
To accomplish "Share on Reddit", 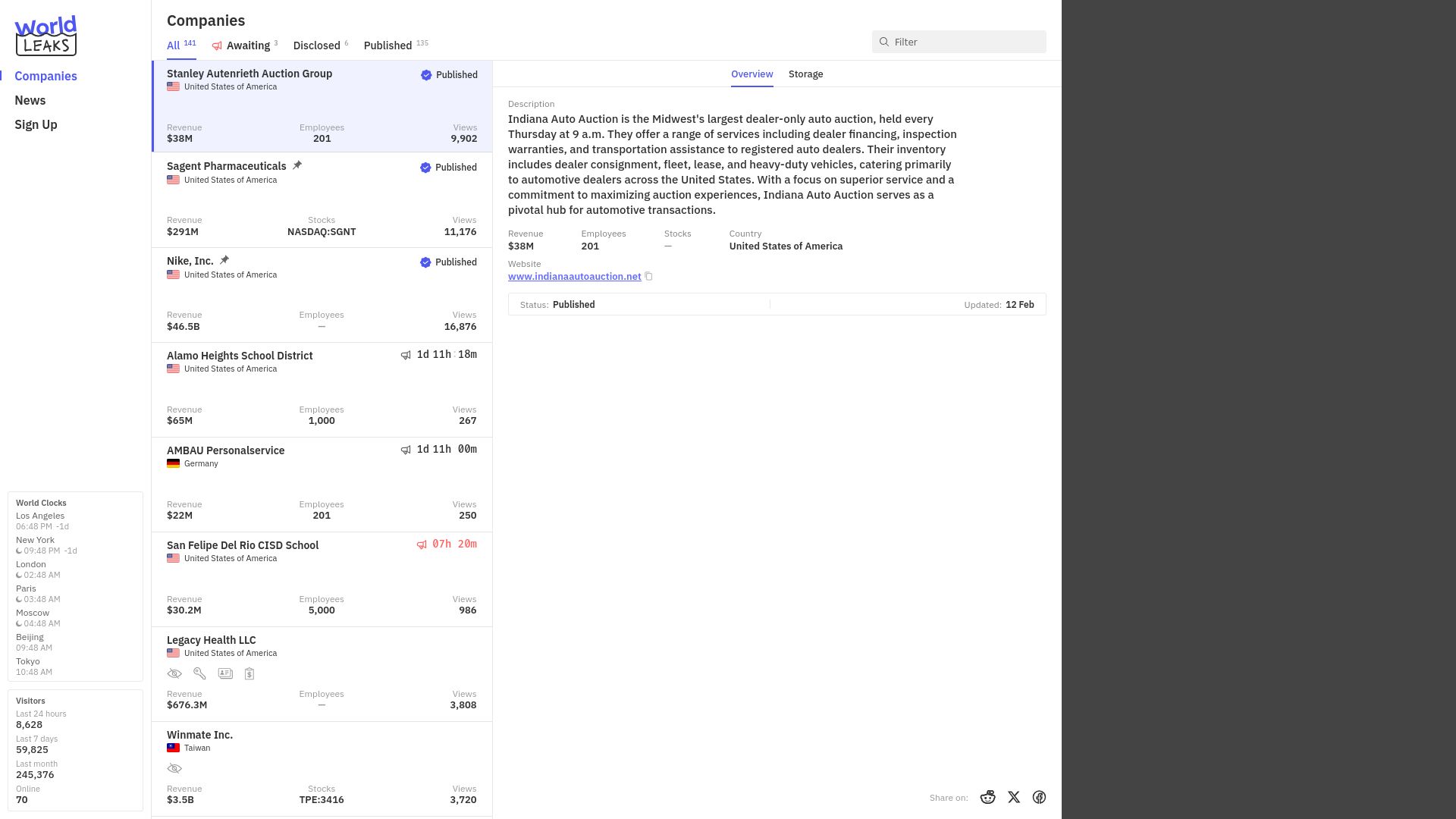I will click(987, 797).
